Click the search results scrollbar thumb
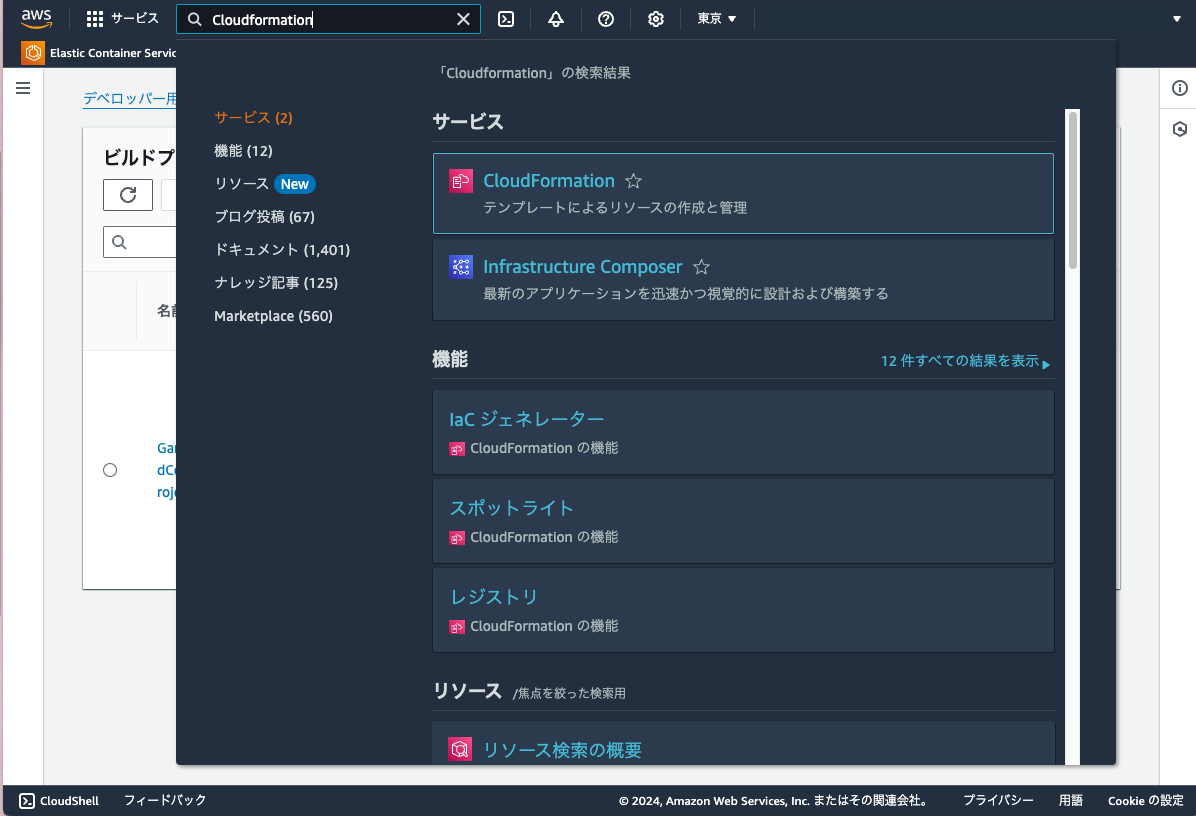Image resolution: width=1196 pixels, height=816 pixels. point(1072,191)
